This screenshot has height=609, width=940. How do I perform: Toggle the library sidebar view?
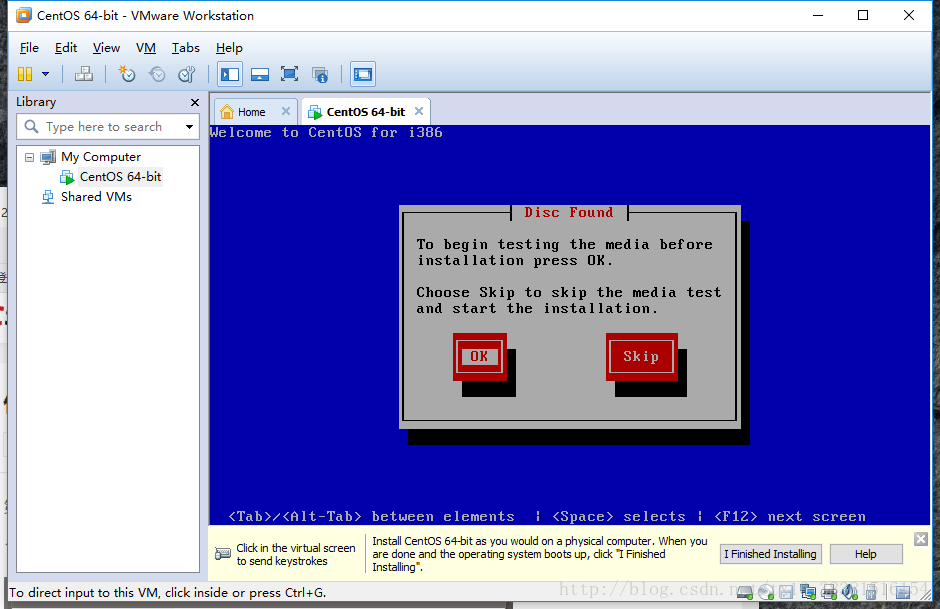click(x=230, y=74)
